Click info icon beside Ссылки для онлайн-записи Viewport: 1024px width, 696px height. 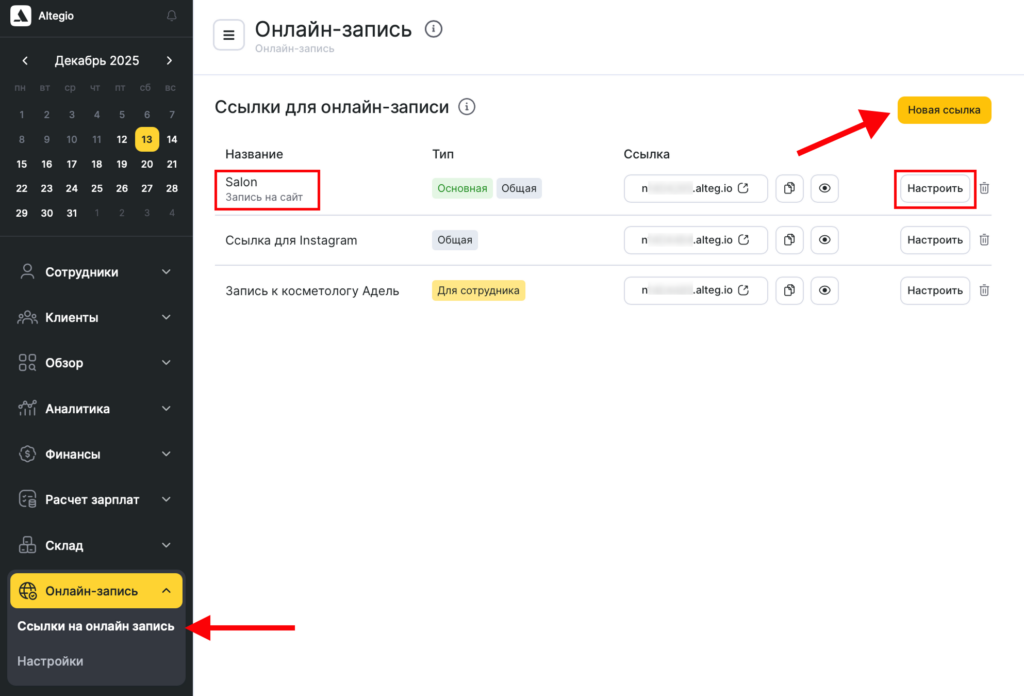[x=466, y=107]
